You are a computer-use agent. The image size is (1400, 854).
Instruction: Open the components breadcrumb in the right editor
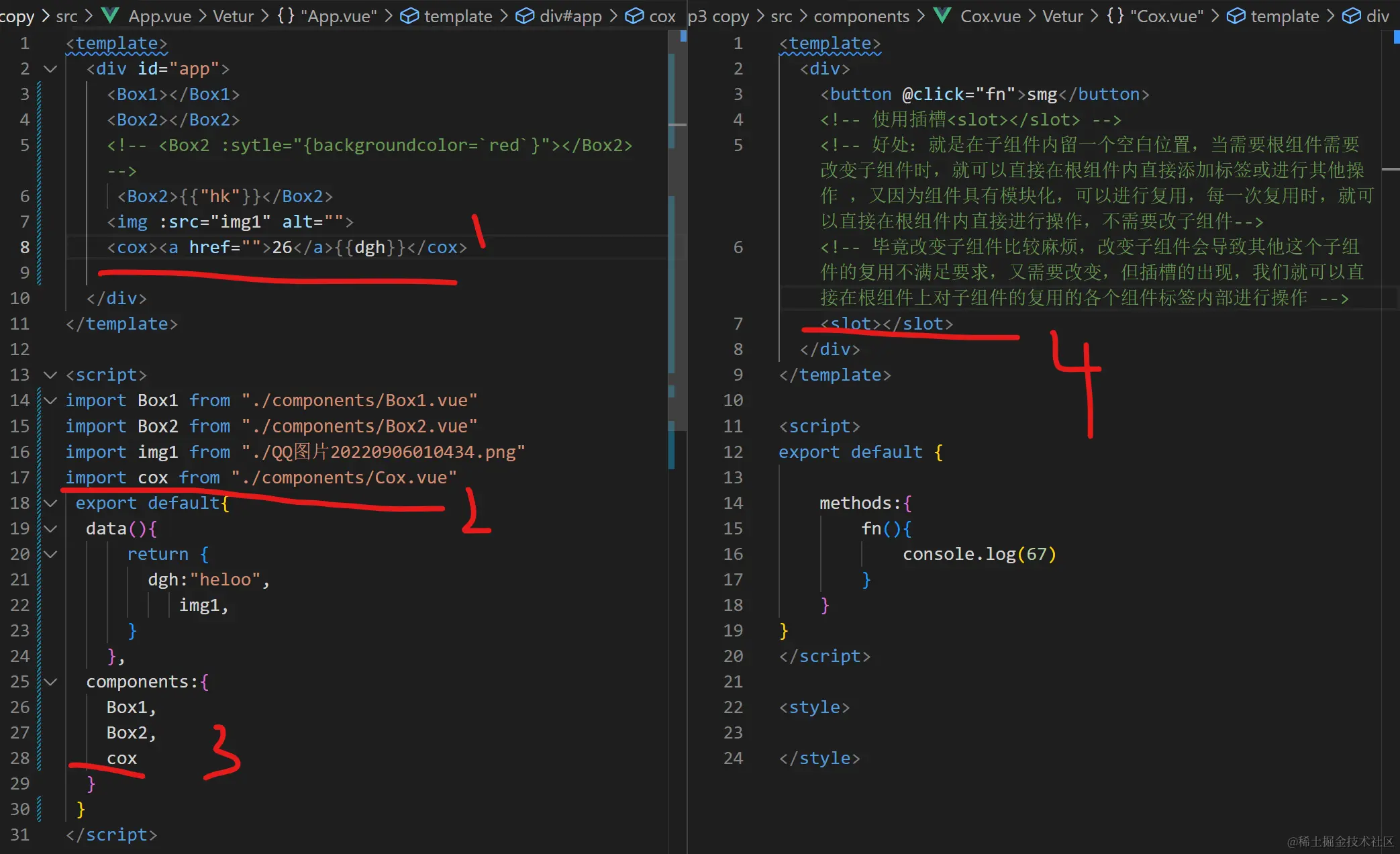pos(861,15)
